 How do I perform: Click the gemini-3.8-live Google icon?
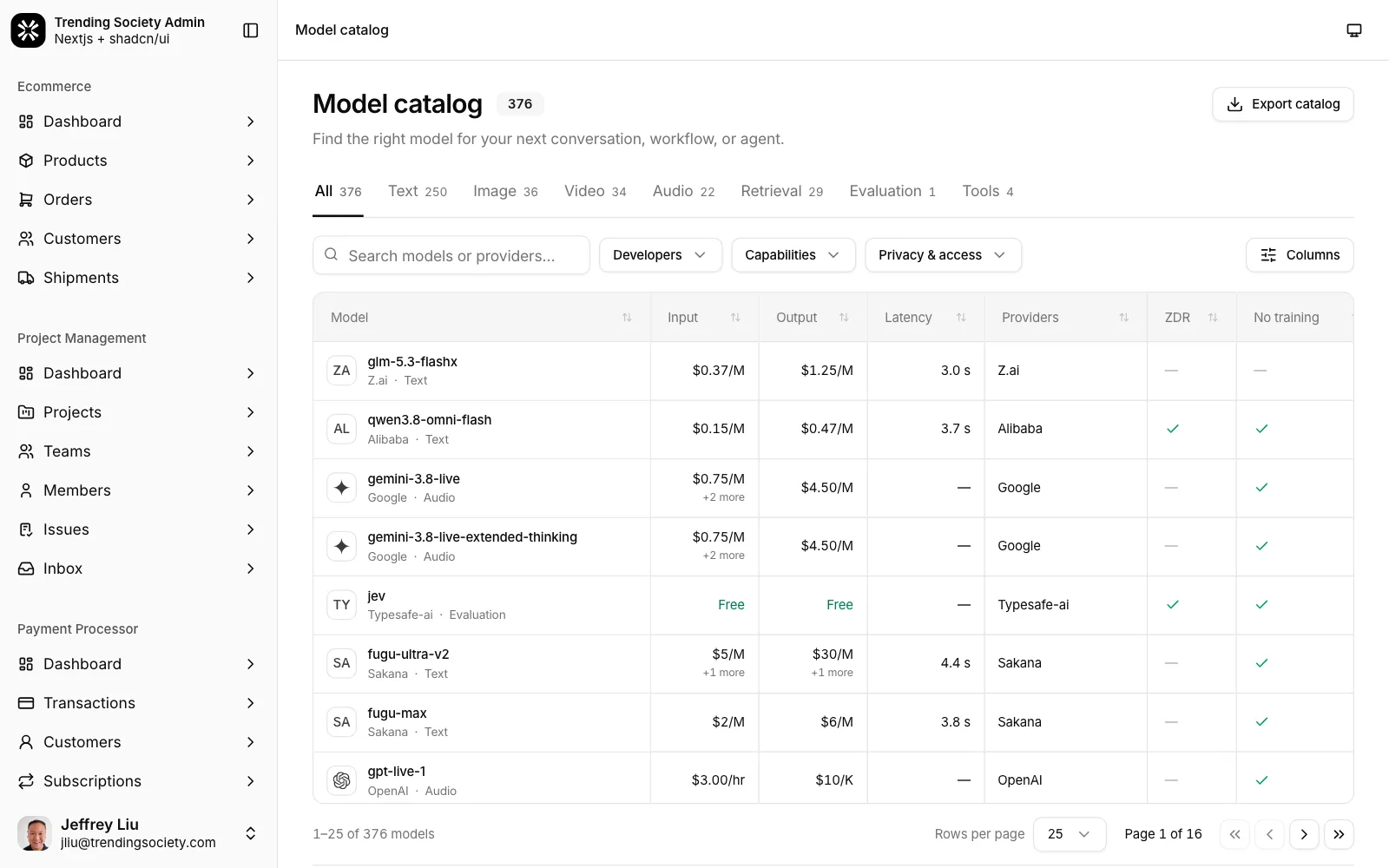[x=341, y=488]
